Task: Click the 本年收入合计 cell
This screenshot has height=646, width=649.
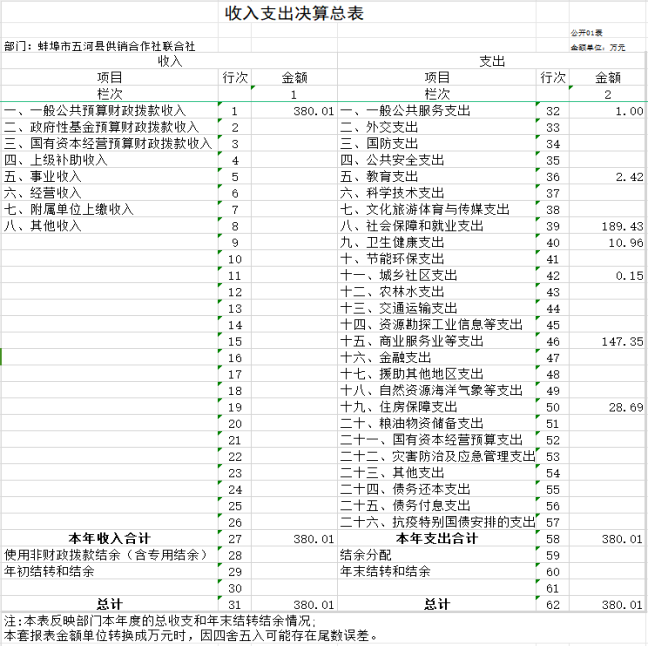Action: [x=109, y=539]
